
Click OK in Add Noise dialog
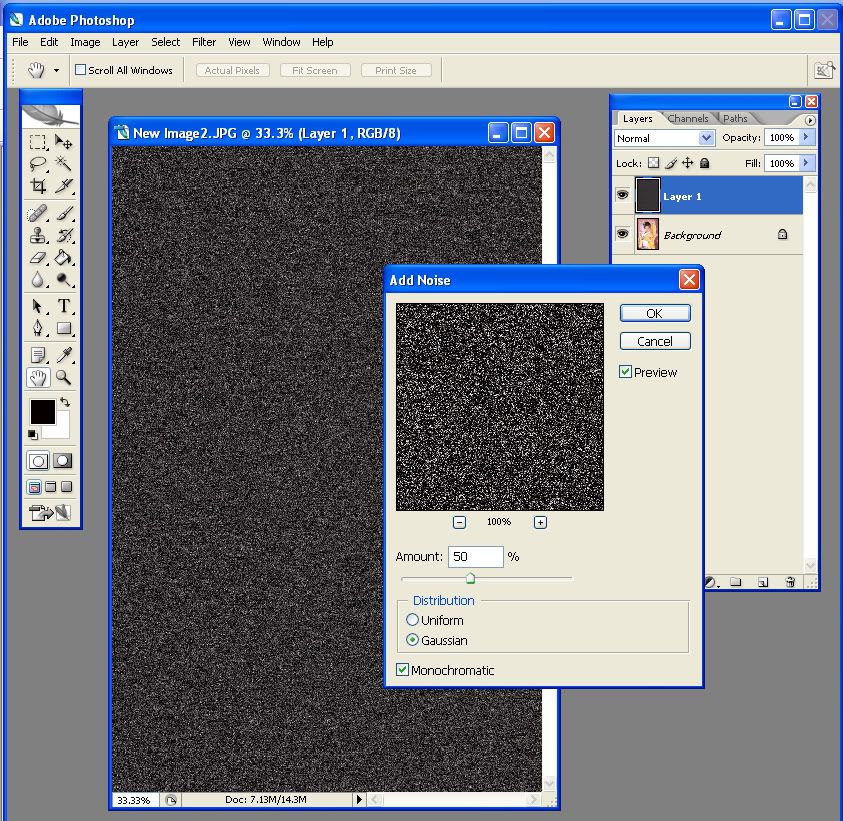coord(654,313)
